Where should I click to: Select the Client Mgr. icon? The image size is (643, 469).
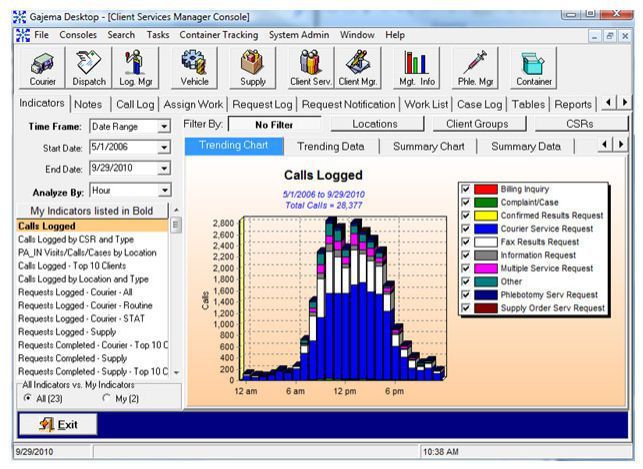click(x=358, y=68)
